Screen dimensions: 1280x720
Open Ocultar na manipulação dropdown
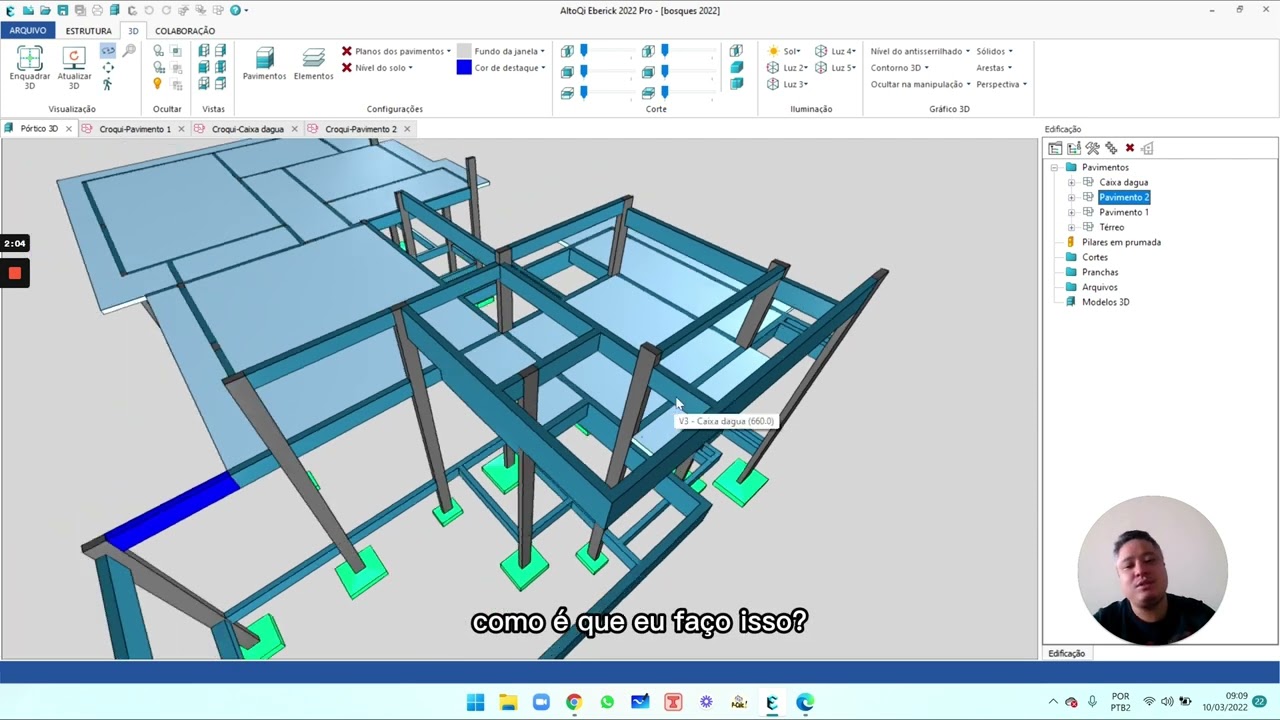[920, 84]
